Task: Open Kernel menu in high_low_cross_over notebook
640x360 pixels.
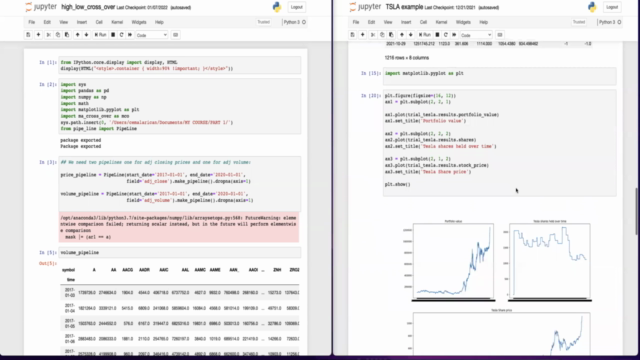Action: click(117, 22)
